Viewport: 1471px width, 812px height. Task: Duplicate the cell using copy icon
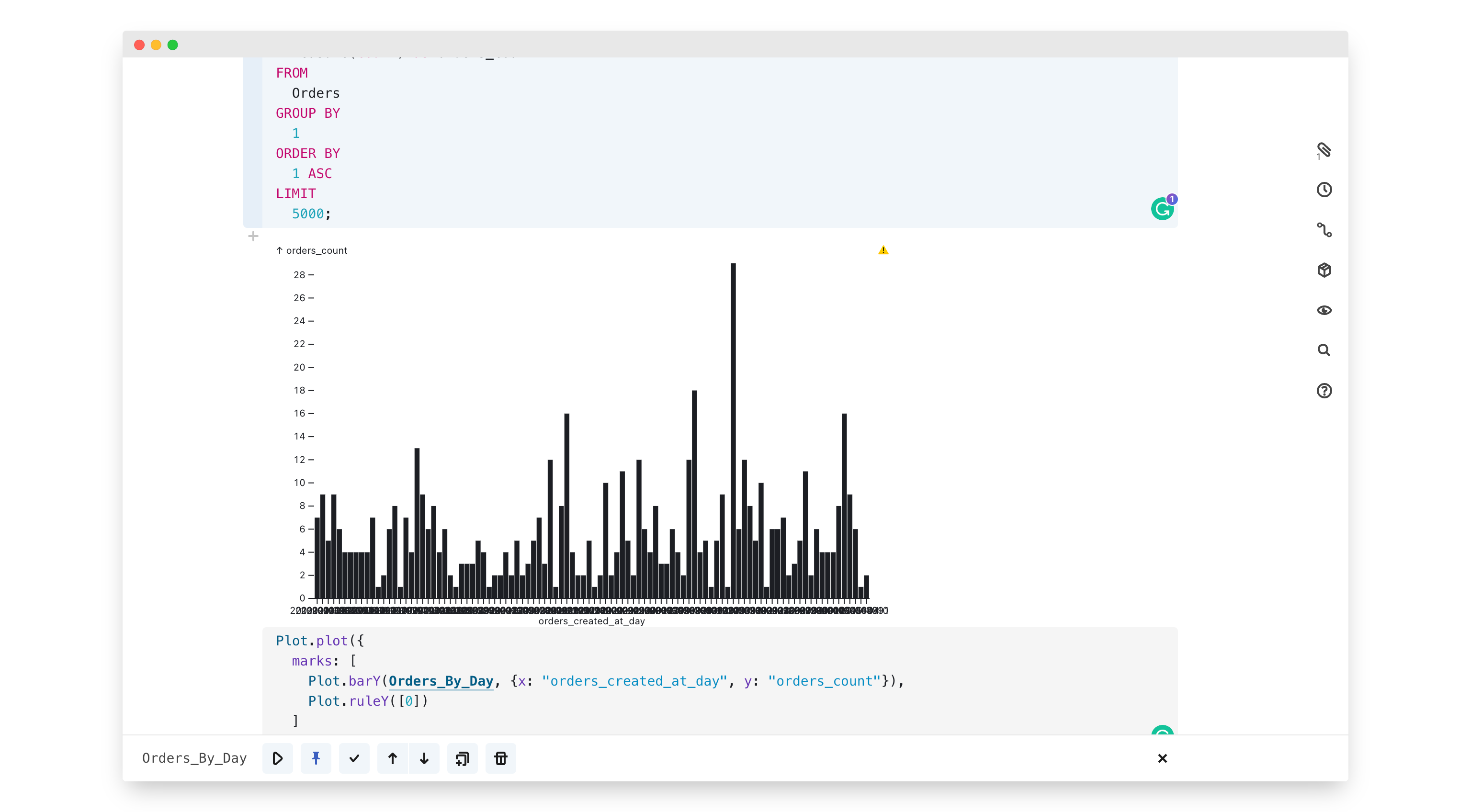coord(462,758)
